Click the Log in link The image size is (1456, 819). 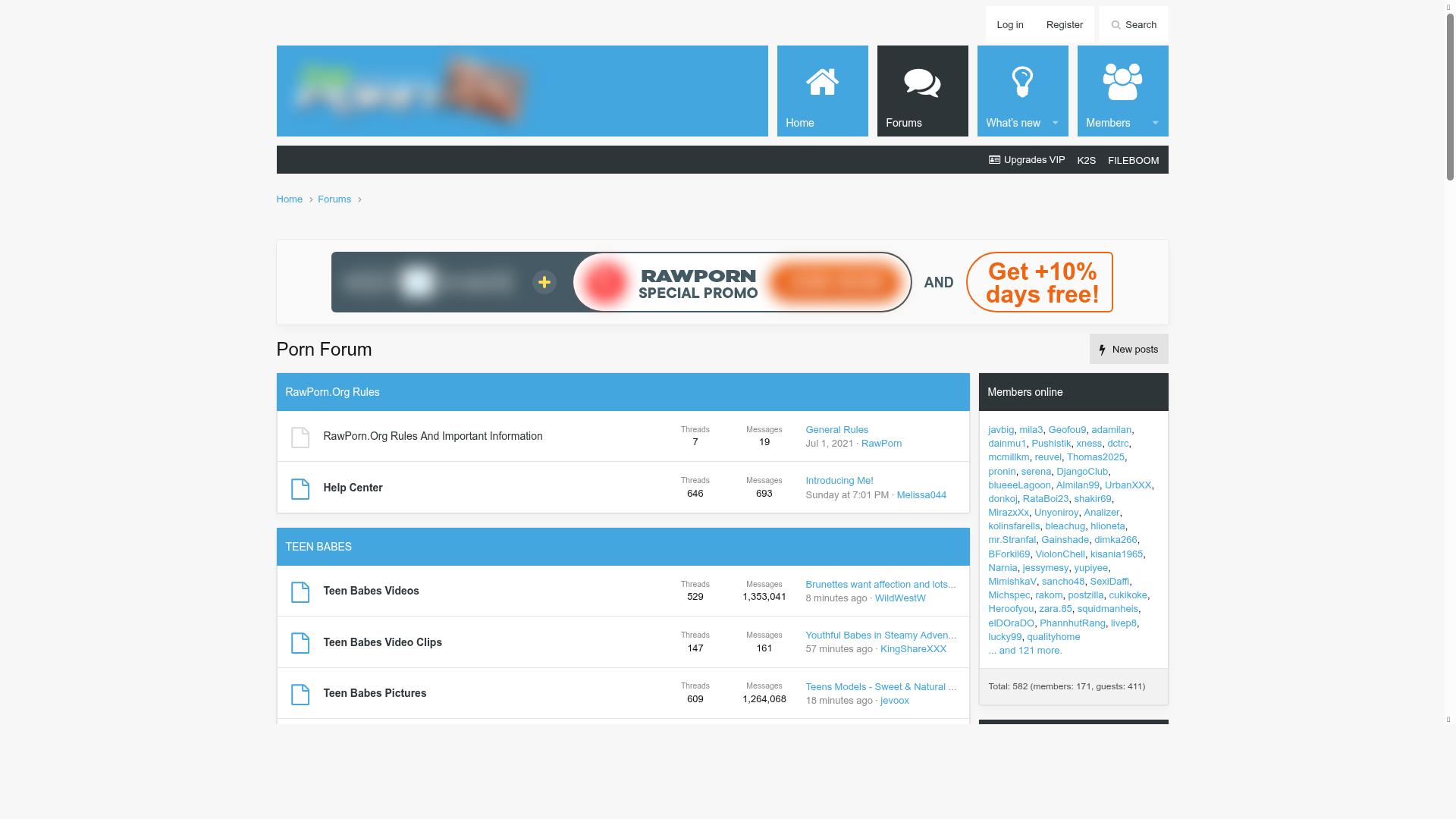(x=1009, y=25)
